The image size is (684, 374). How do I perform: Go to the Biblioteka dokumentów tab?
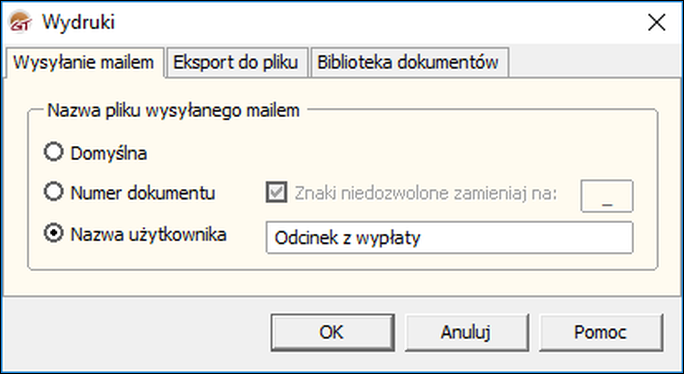pos(408,62)
